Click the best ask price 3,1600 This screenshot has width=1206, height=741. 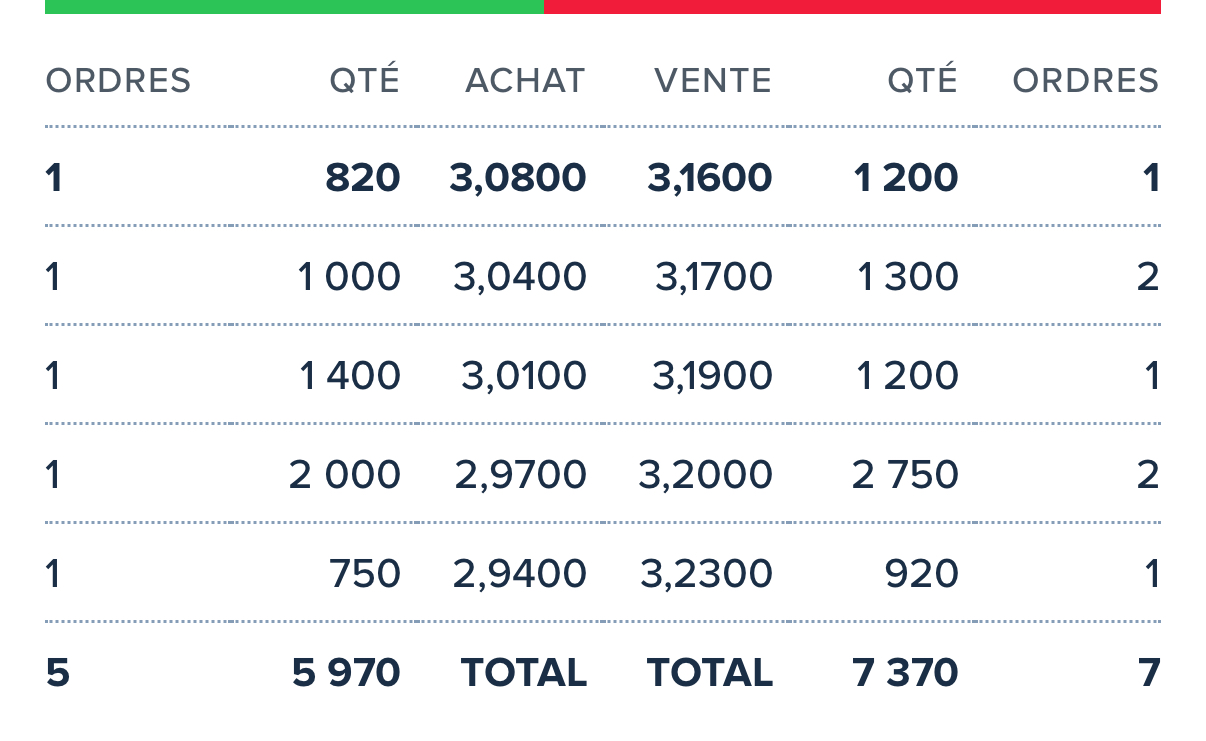coord(710,178)
